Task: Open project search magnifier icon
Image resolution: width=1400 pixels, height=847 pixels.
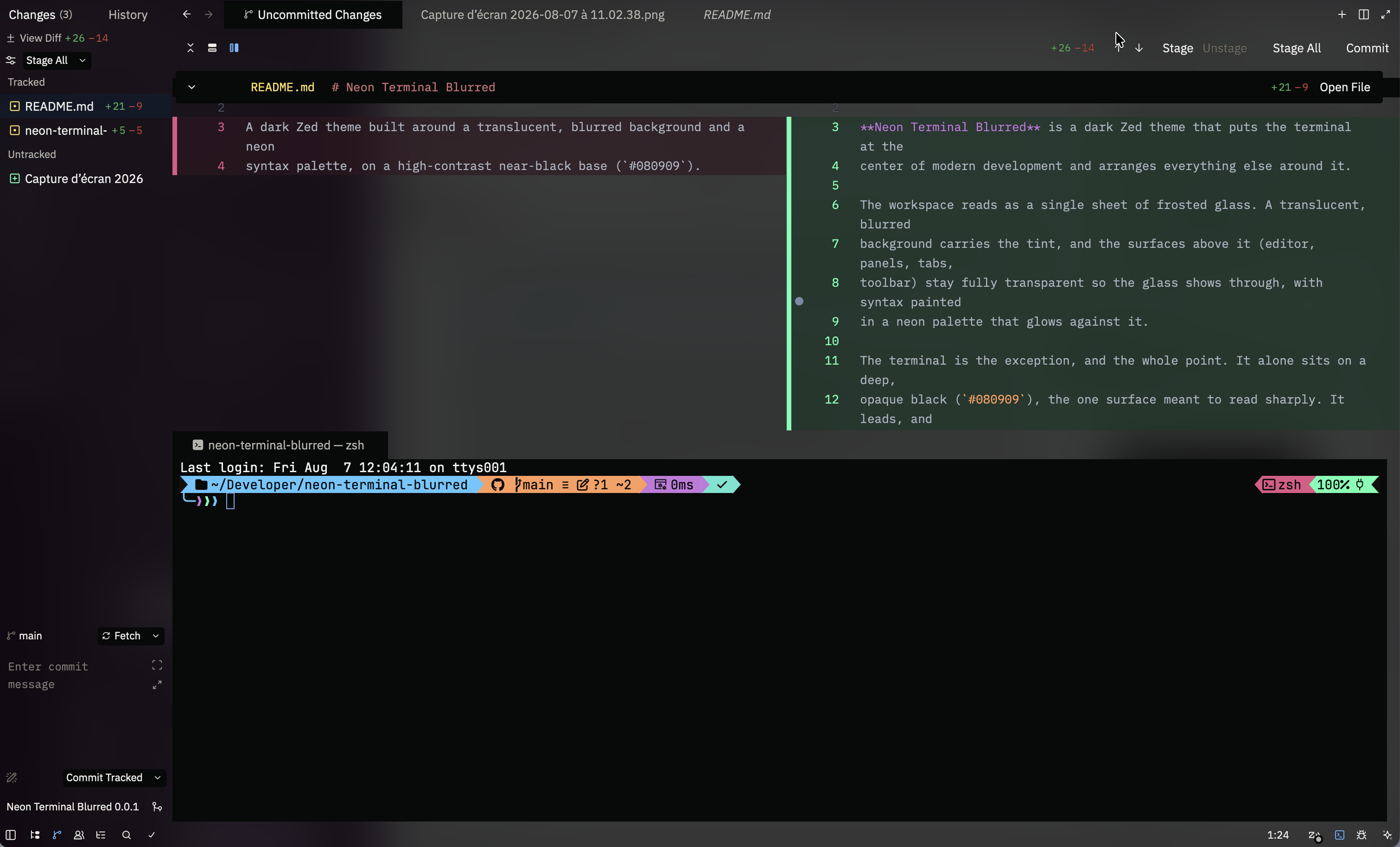Action: click(126, 834)
